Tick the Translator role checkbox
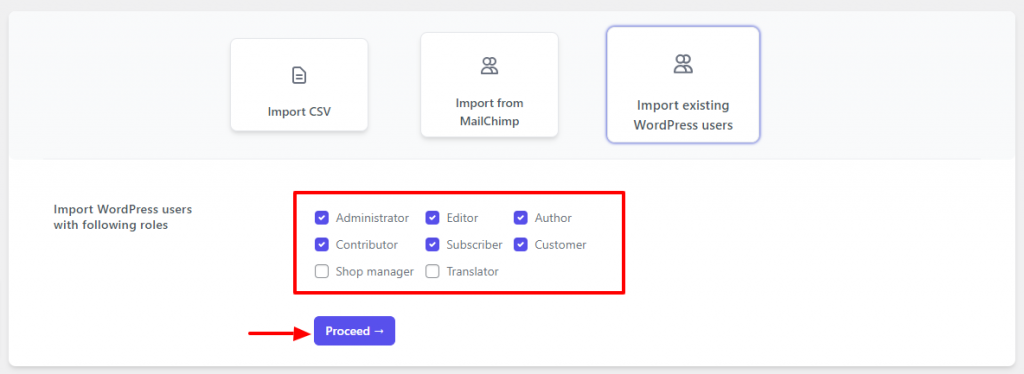This screenshot has width=1024, height=374. 432,272
